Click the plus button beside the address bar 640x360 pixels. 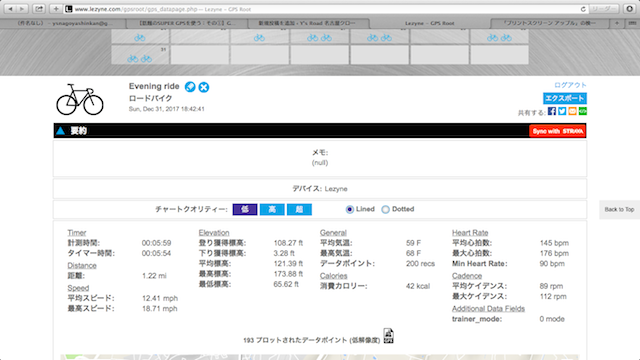coord(56,9)
